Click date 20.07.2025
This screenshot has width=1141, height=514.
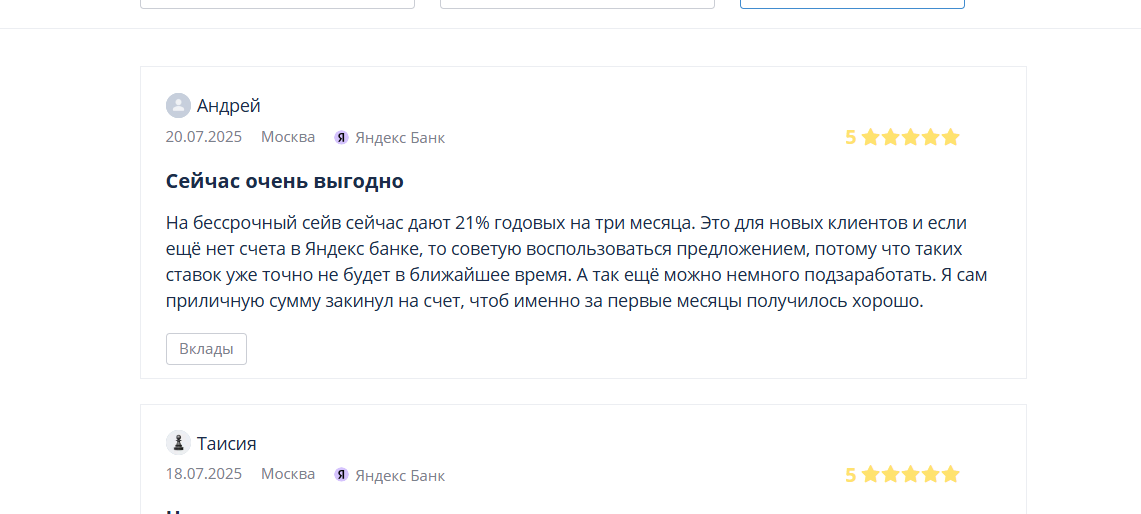tap(204, 137)
